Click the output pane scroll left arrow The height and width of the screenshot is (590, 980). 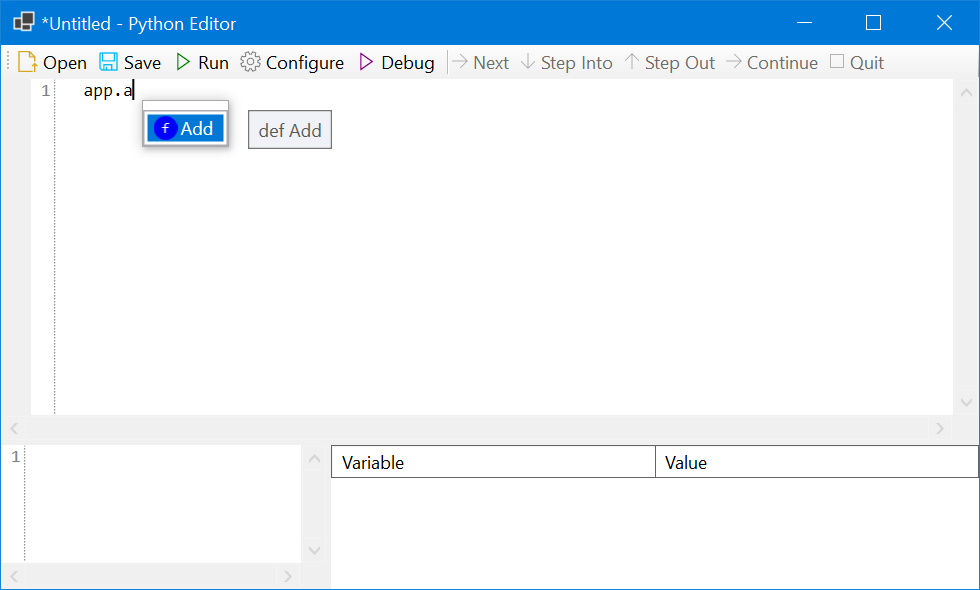14,576
